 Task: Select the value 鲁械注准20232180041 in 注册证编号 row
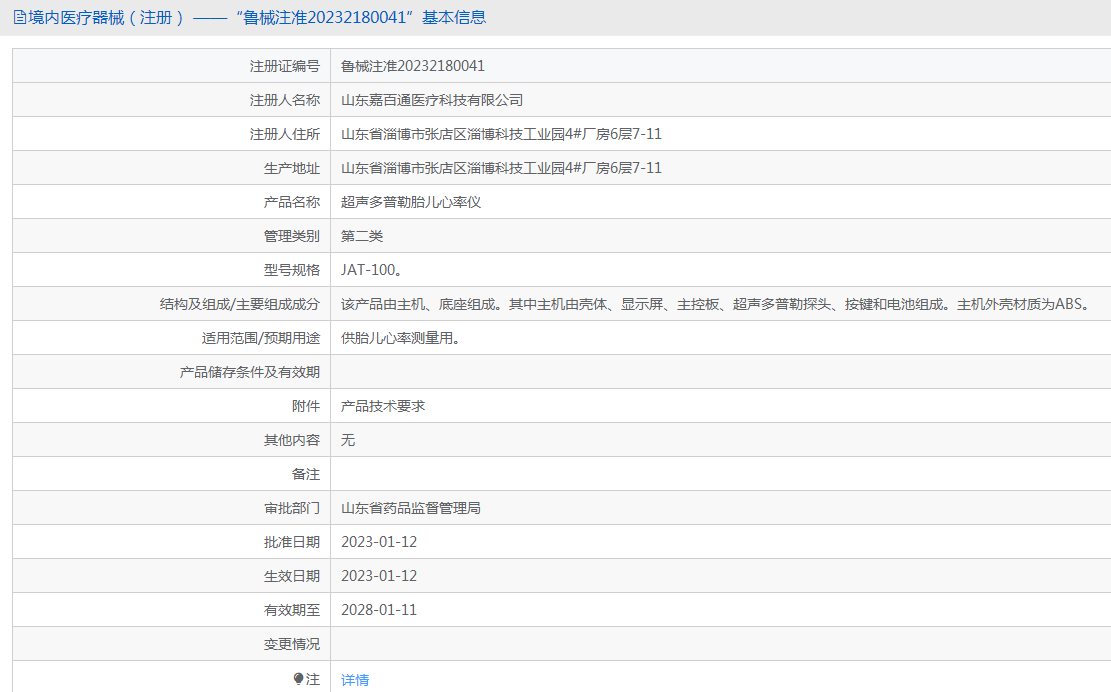[x=413, y=66]
